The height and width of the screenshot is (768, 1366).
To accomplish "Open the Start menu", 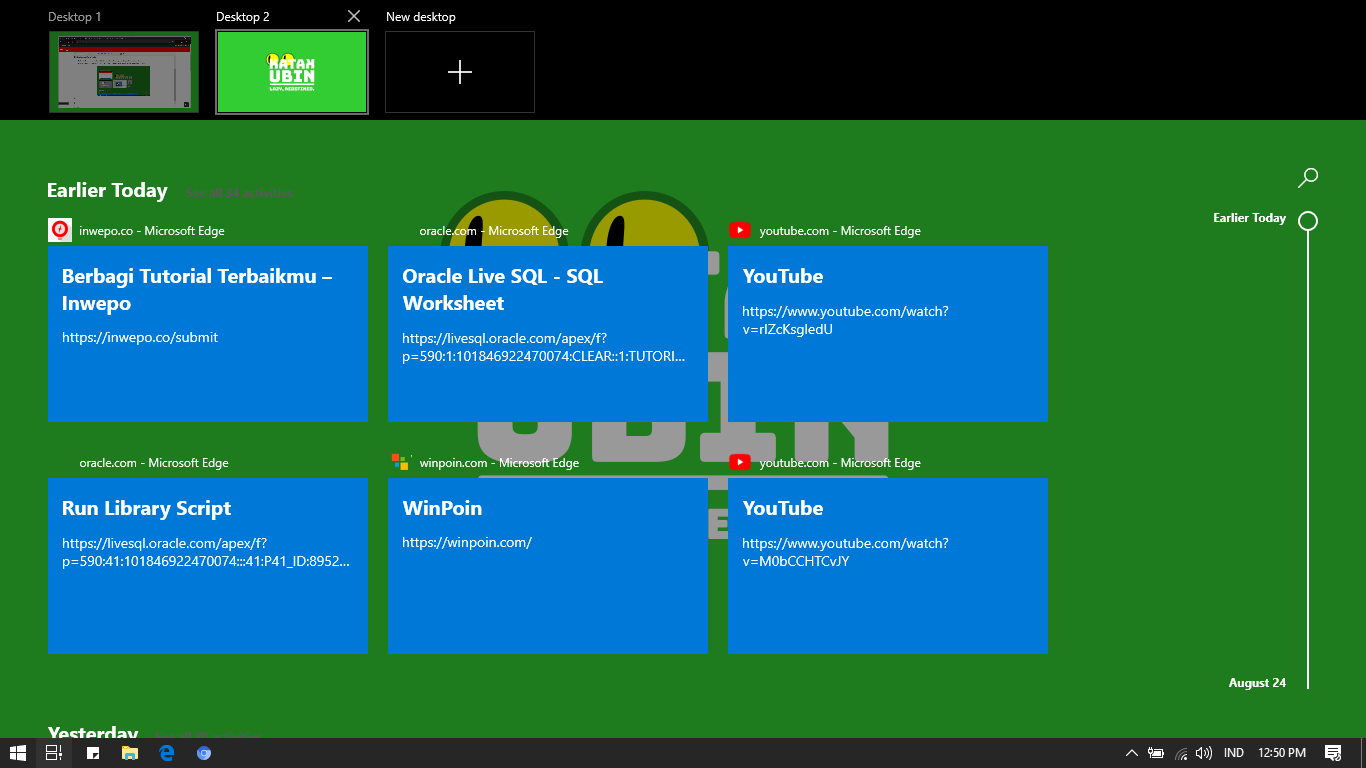I will click(x=18, y=753).
